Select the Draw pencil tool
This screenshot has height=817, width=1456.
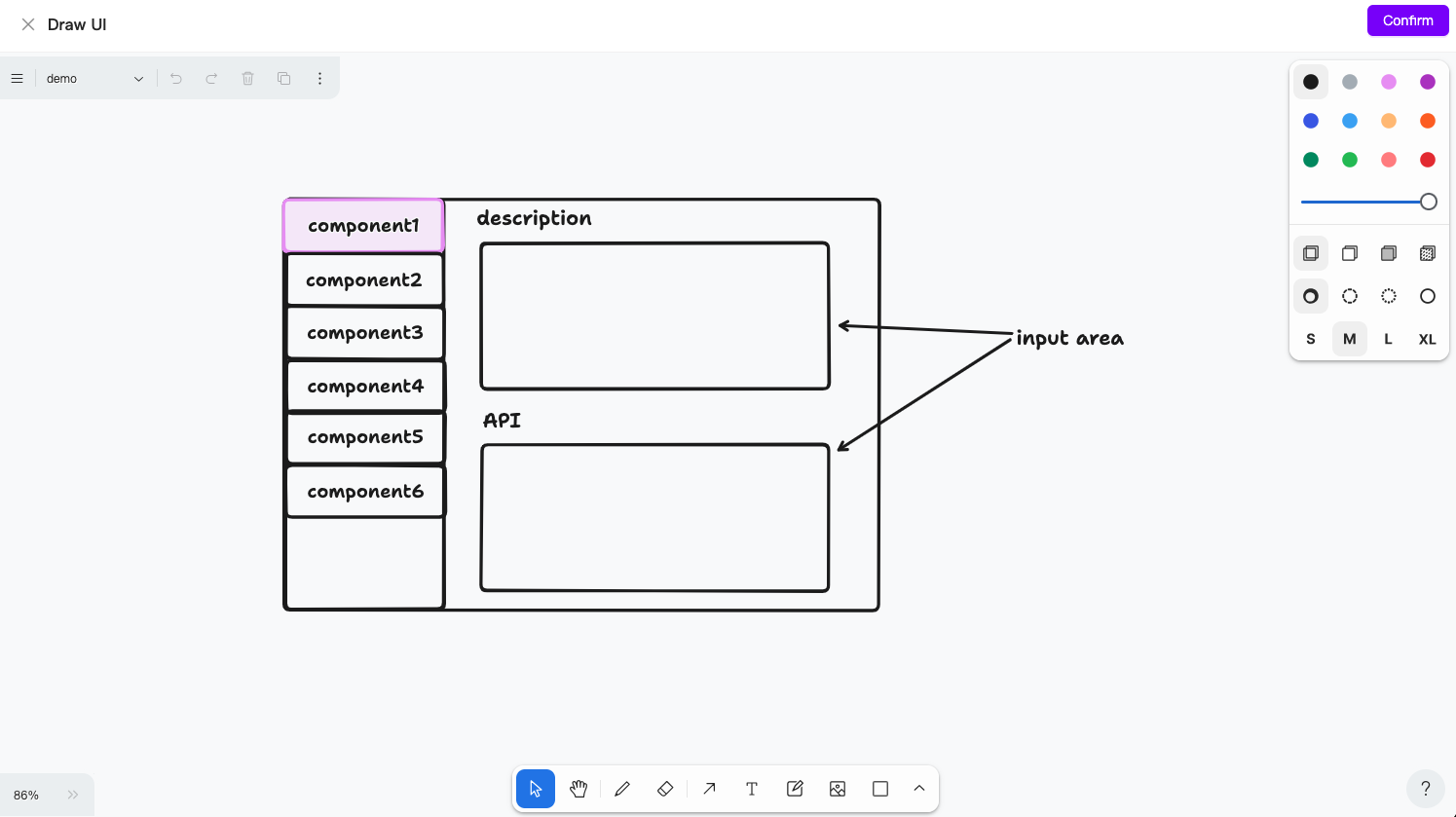pyautogui.click(x=622, y=789)
